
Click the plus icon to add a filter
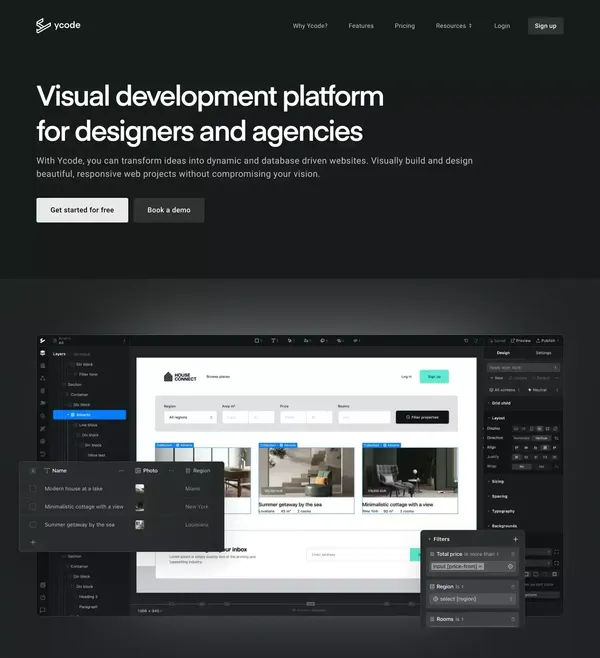pyautogui.click(x=515, y=539)
